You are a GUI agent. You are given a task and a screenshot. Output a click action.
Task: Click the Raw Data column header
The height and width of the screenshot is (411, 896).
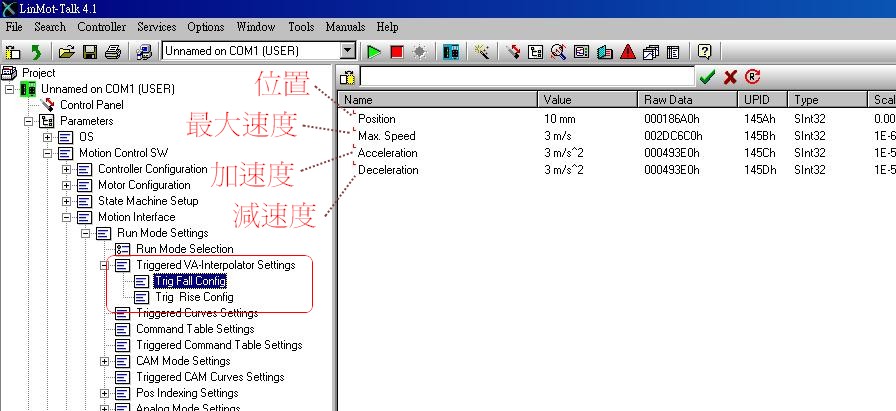click(687, 99)
